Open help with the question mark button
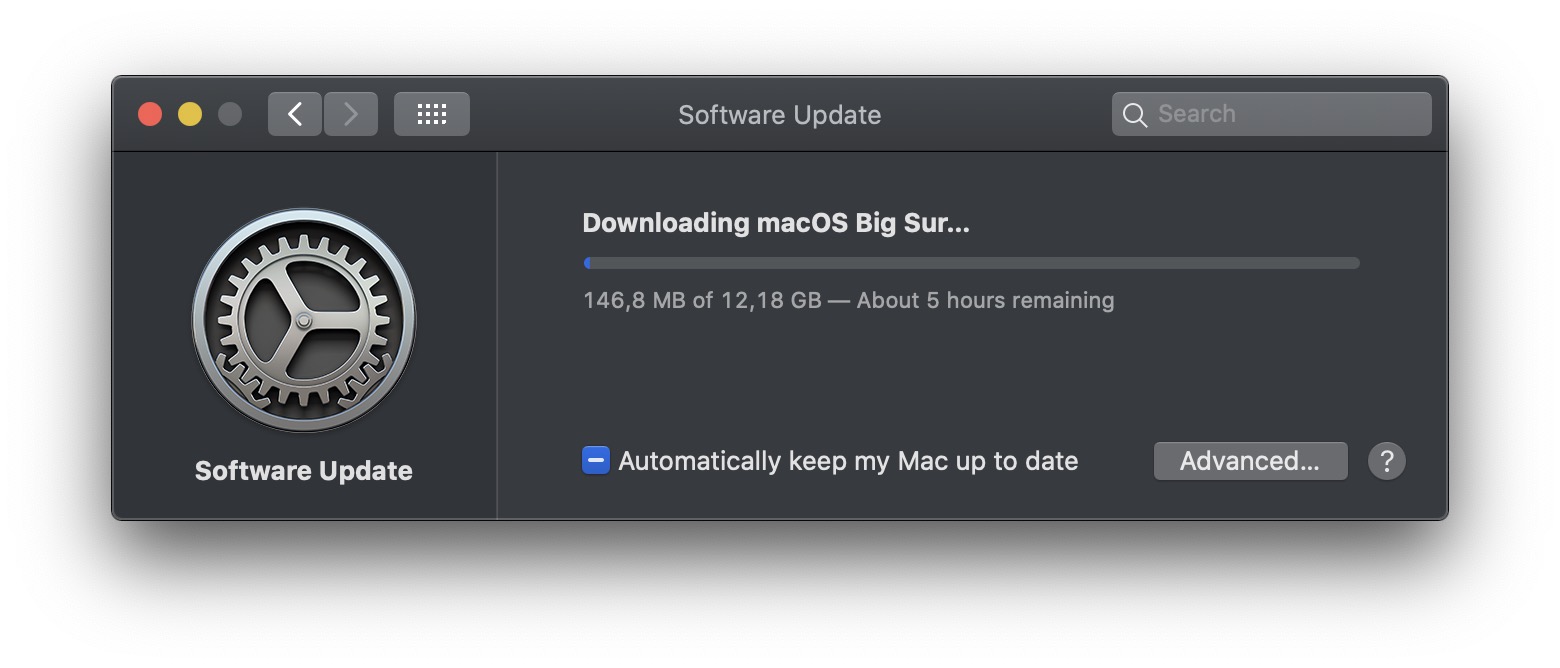This screenshot has width=1560, height=668. (x=1386, y=461)
